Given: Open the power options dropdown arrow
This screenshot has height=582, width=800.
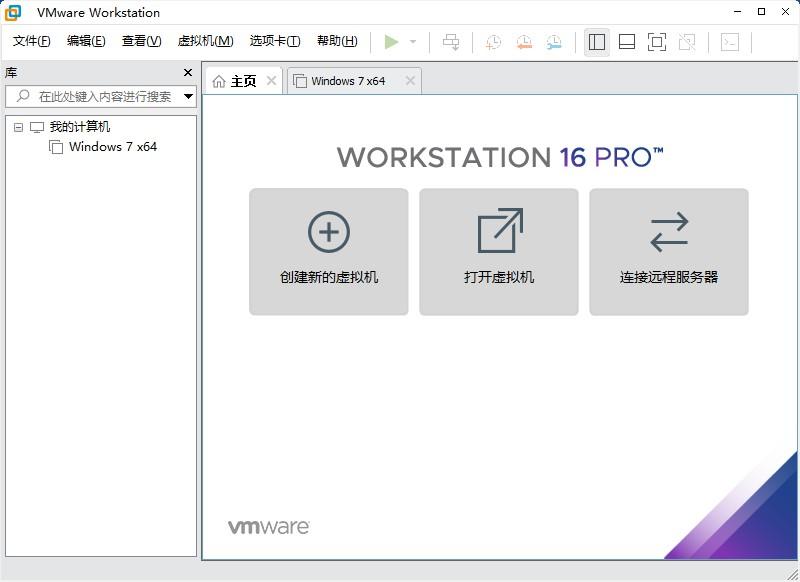Looking at the screenshot, I should click(413, 42).
